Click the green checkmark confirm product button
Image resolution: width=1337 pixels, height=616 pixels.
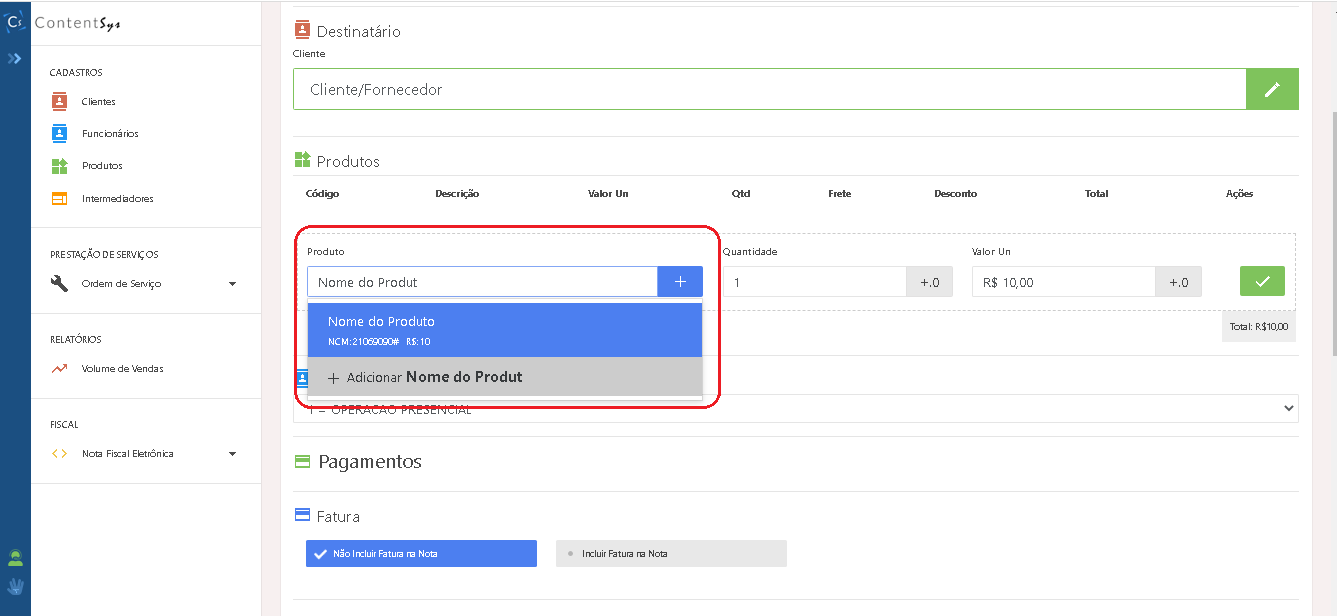[x=1262, y=282]
